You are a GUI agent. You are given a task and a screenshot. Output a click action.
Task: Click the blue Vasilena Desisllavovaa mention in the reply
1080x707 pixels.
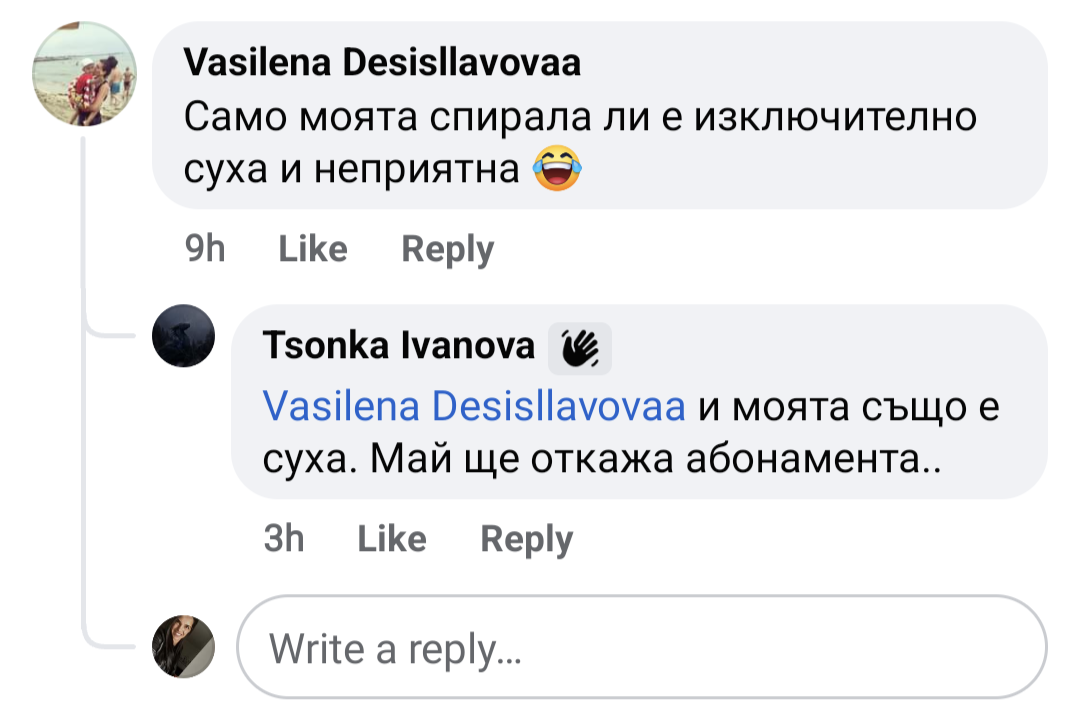[x=474, y=407]
